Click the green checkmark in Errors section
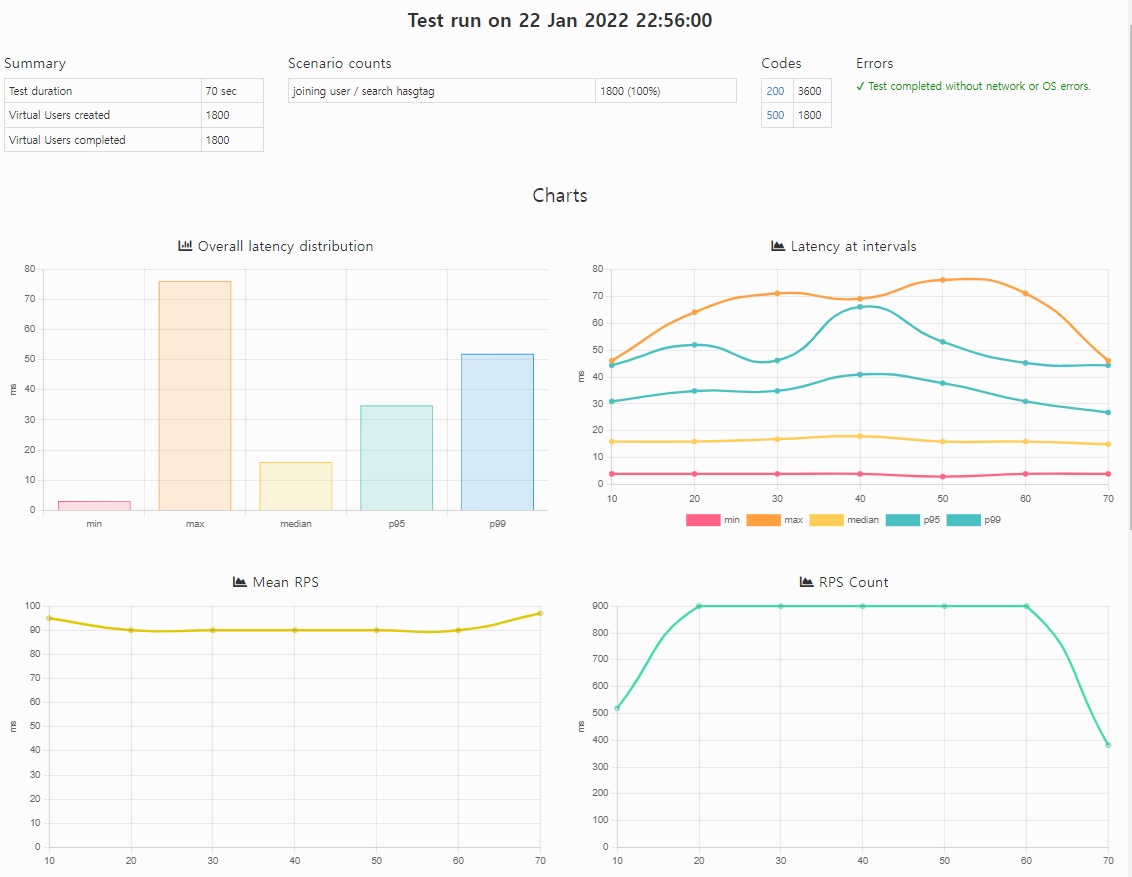Screen dimensions: 1132x877 [x=860, y=86]
